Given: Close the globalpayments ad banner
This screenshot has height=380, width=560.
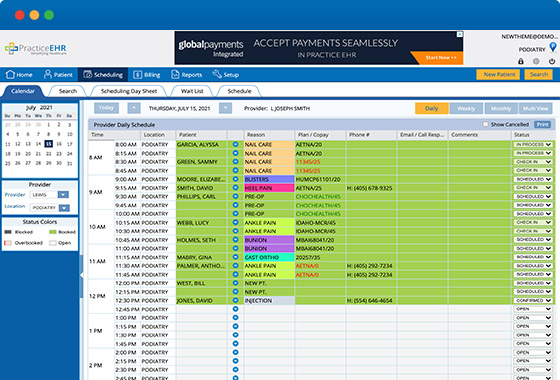Looking at the screenshot, I should 460,34.
